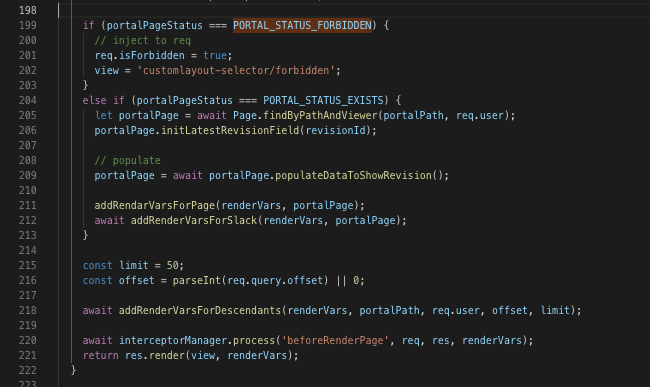Place cursor on the '// populate' comment
Viewport: 650px width, 387px height.
tap(127, 160)
